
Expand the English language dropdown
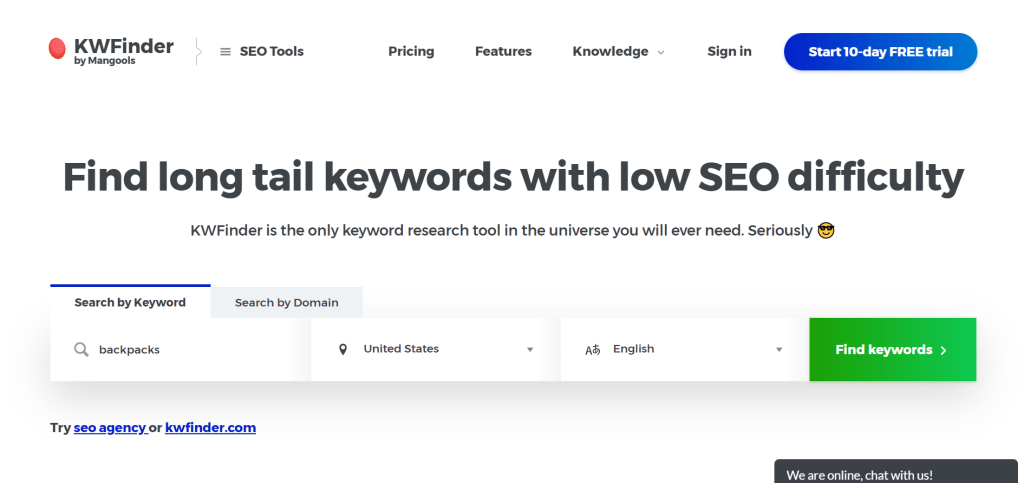click(779, 350)
